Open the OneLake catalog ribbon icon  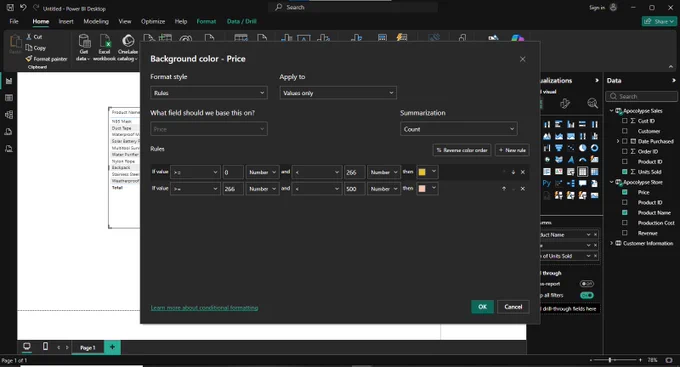(128, 48)
